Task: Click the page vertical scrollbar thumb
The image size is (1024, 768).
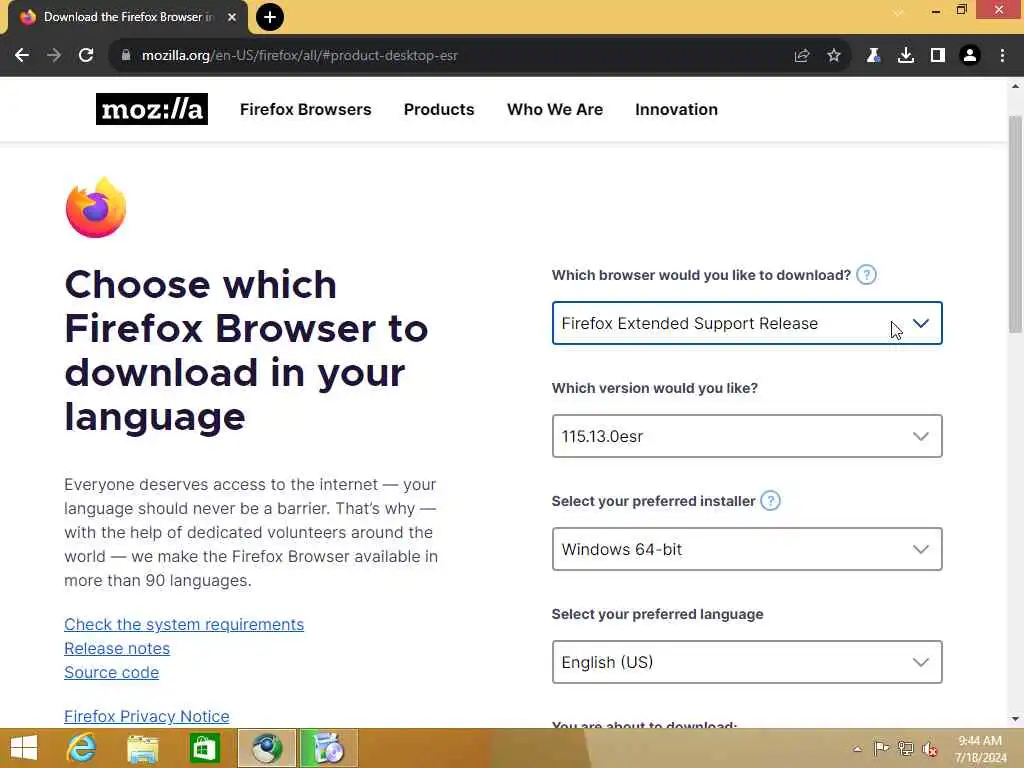Action: pyautogui.click(x=1015, y=224)
